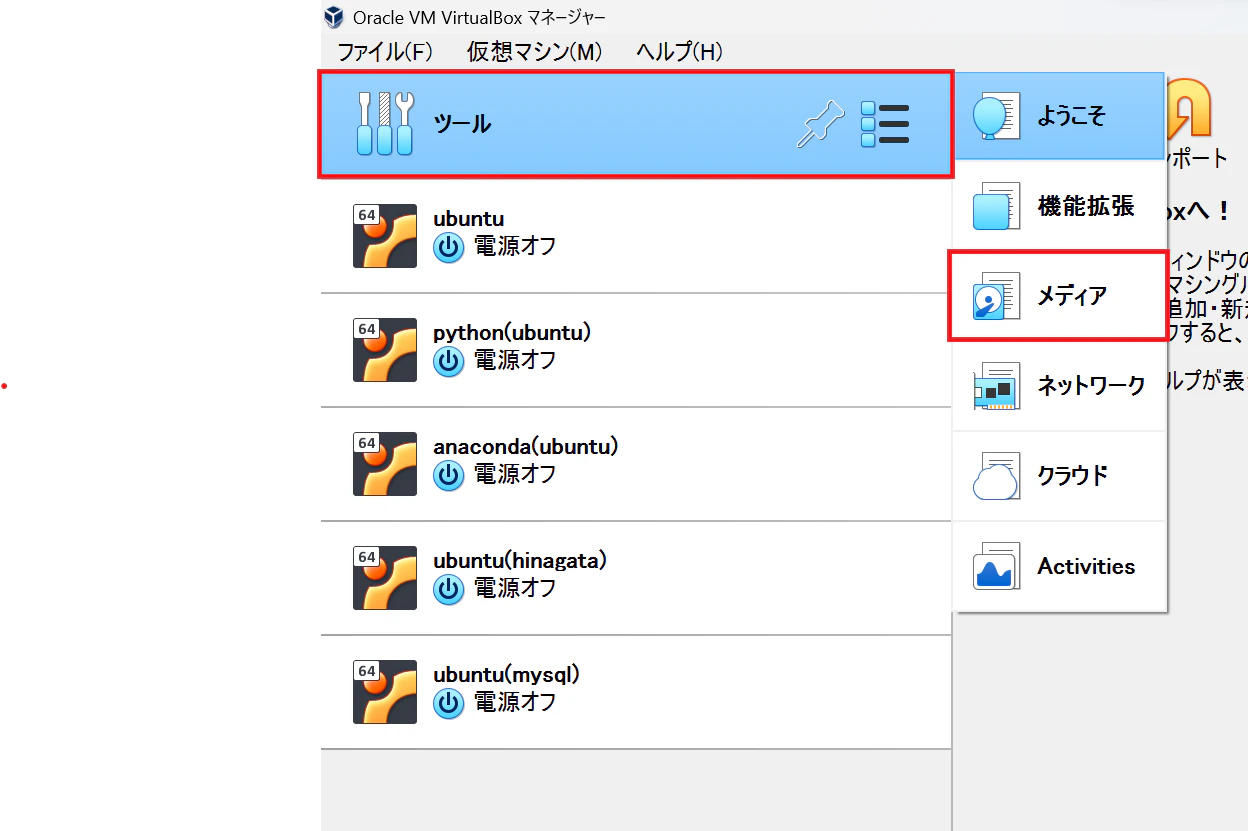Select the anaconda(ubuntu) virtual machine name
This screenshot has height=831, width=1248.
point(526,447)
